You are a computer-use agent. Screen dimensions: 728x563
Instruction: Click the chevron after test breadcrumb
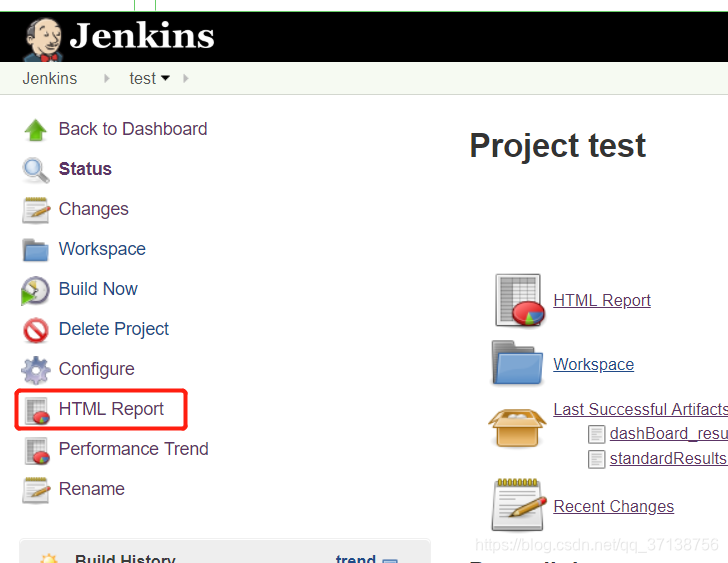(186, 78)
